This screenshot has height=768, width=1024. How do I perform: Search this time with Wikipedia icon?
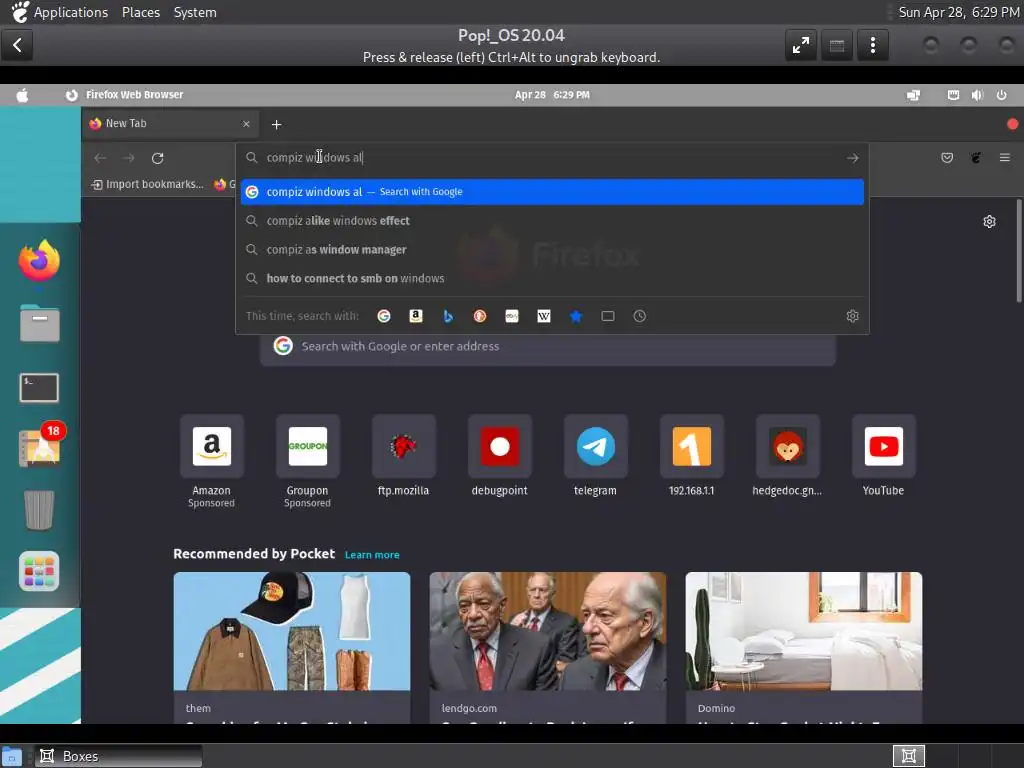tap(544, 316)
